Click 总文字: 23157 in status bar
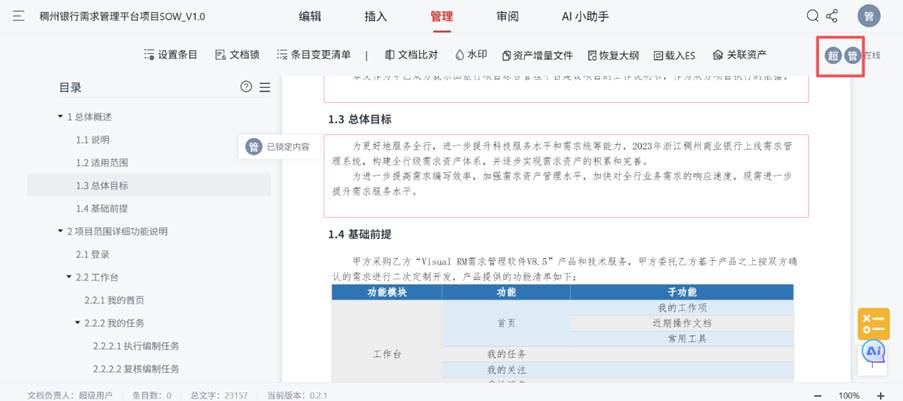The width and height of the screenshot is (903, 401). [x=219, y=395]
